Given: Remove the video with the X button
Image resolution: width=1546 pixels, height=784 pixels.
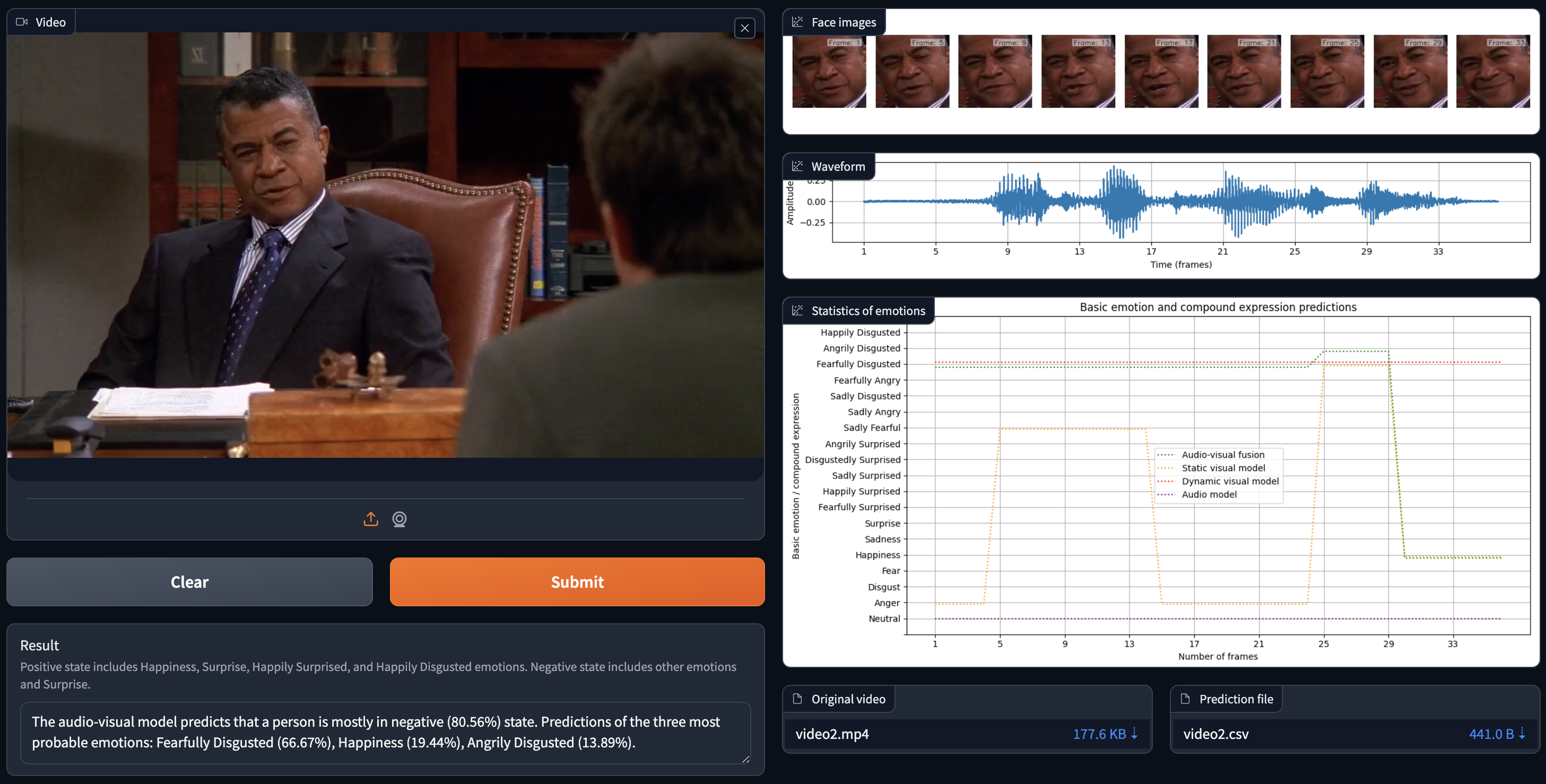Looking at the screenshot, I should click(745, 28).
